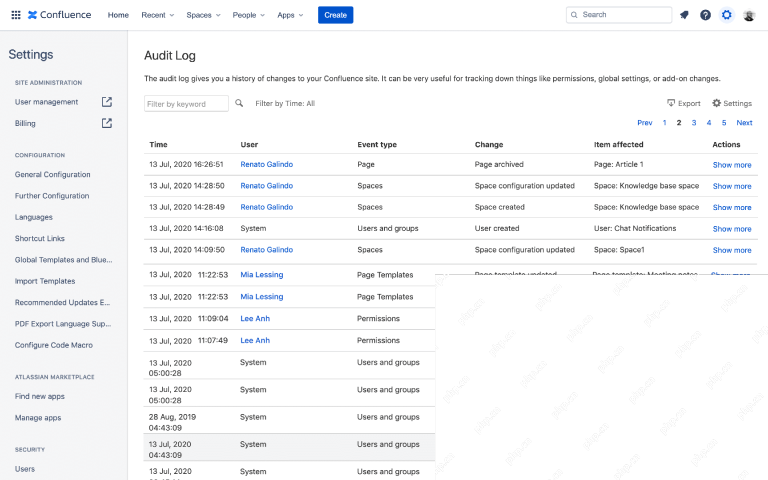Expand the People dropdown menu

click(x=249, y=15)
